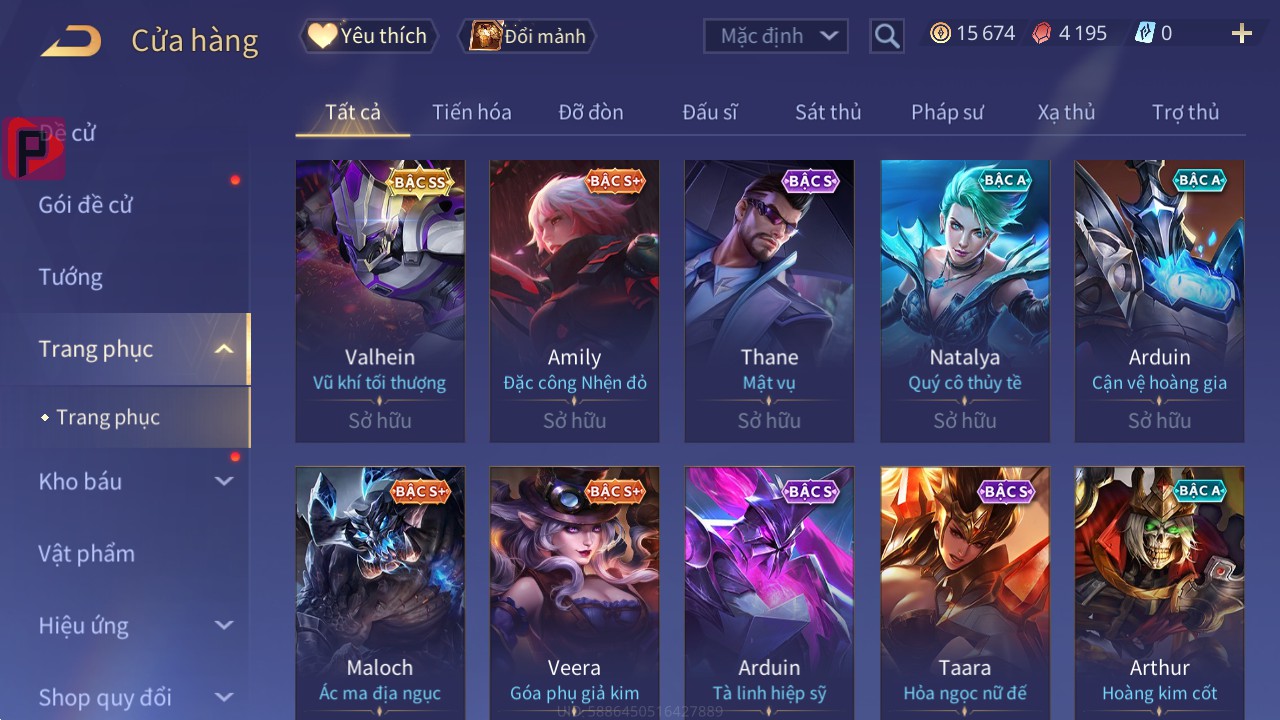Open Đổi mảnh chest exchange
The height and width of the screenshot is (720, 1280).
tap(527, 36)
